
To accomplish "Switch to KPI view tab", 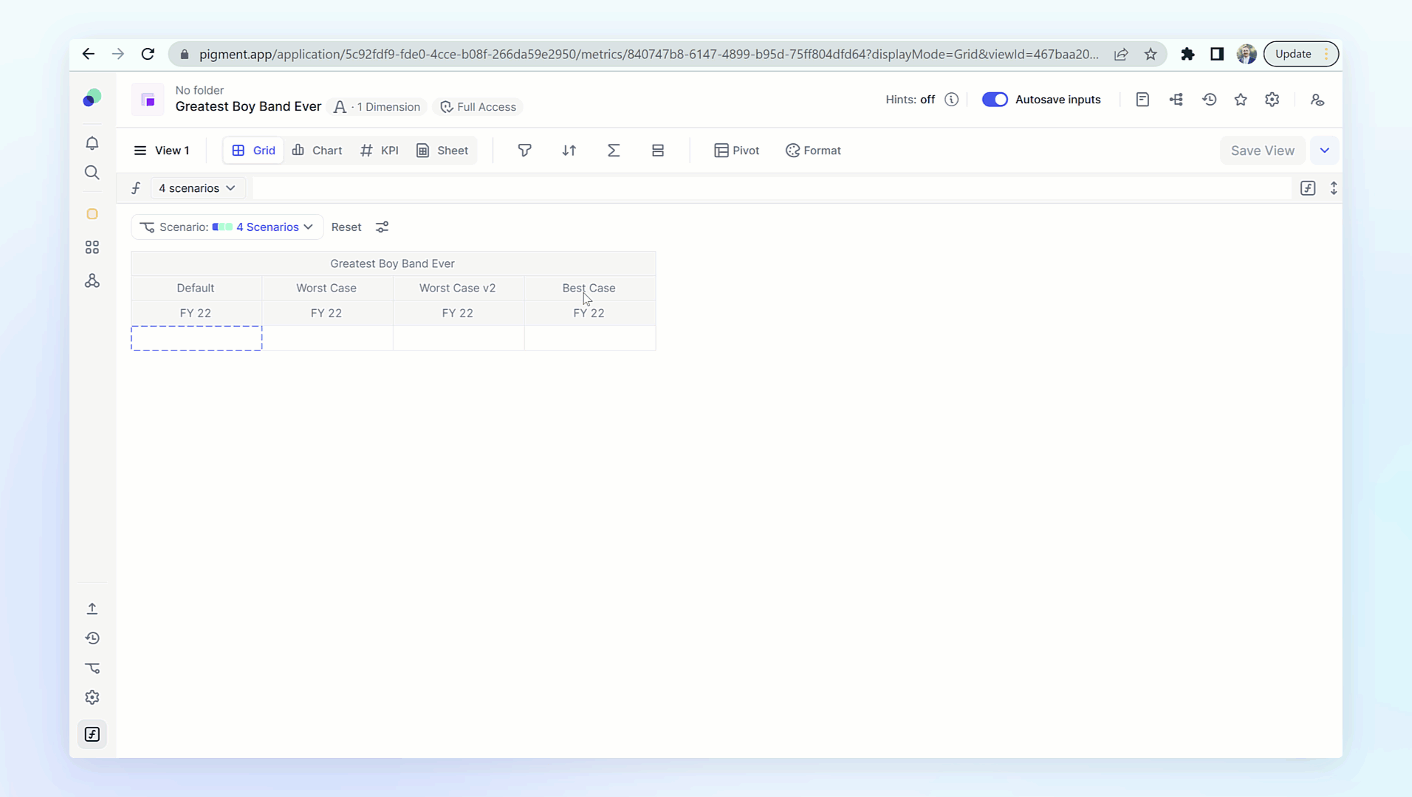I will click(x=380, y=150).
